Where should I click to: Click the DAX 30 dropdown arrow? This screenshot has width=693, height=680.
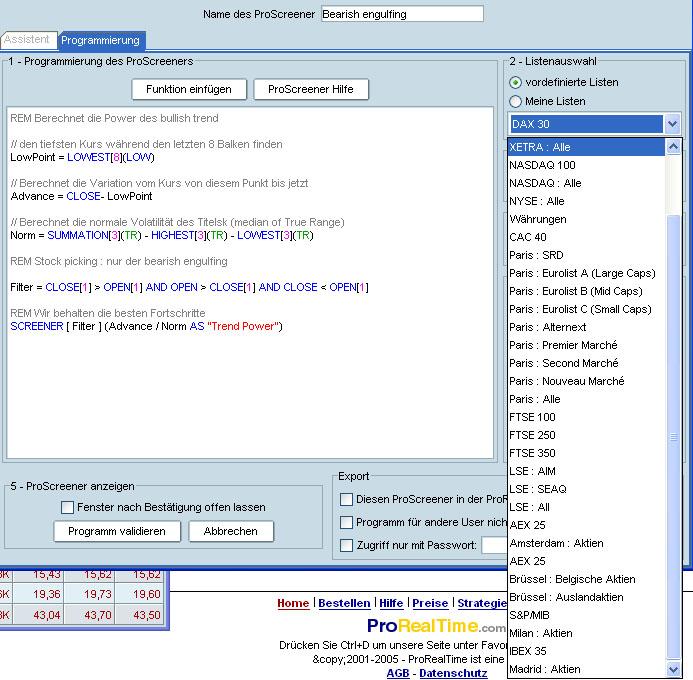pyautogui.click(x=672, y=124)
